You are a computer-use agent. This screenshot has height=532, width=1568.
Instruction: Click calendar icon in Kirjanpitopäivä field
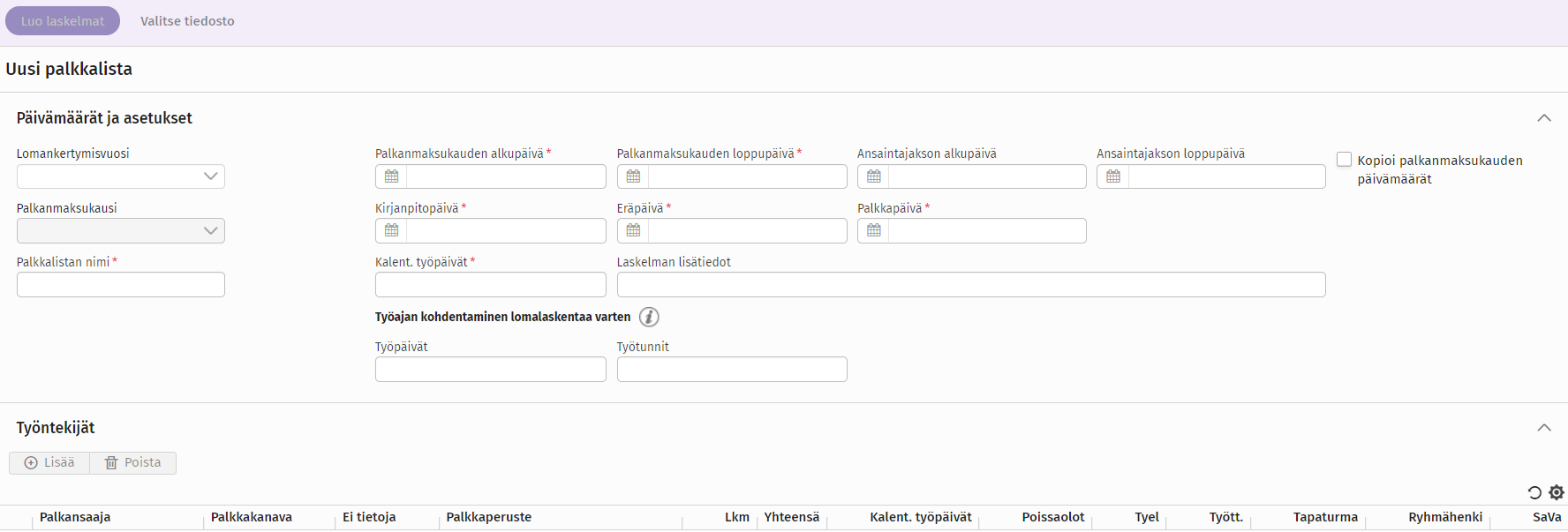tap(391, 230)
